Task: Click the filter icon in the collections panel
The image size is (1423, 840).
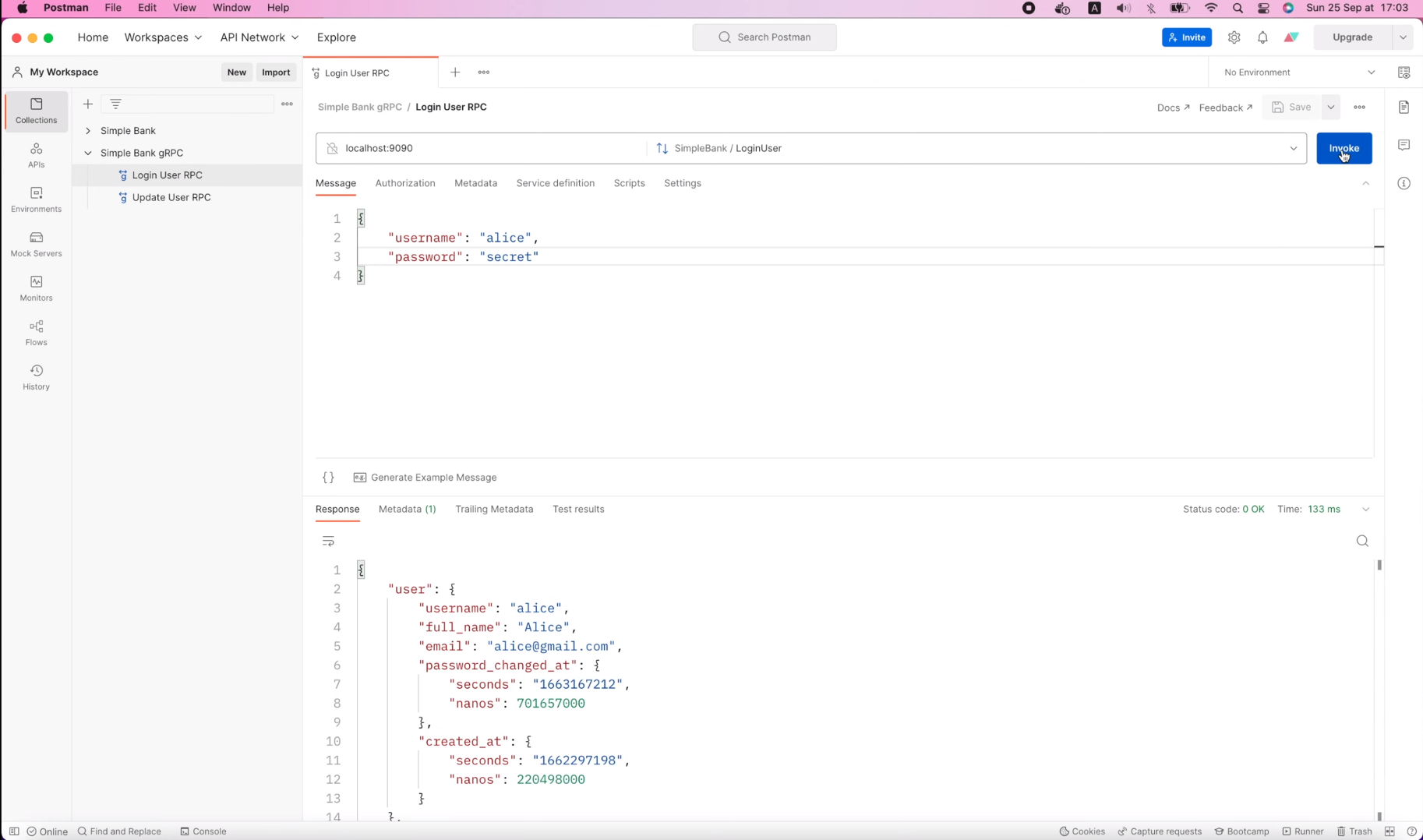Action: tap(116, 104)
